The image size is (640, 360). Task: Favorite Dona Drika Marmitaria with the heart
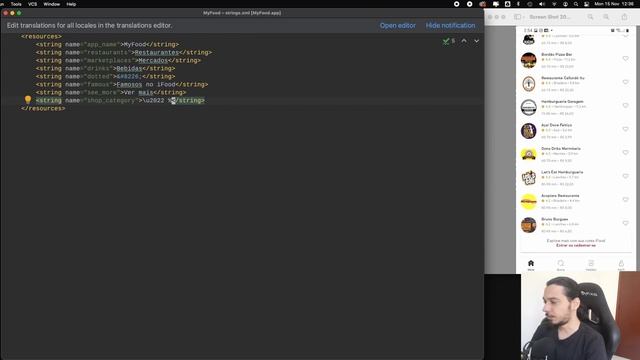pyautogui.click(x=625, y=153)
